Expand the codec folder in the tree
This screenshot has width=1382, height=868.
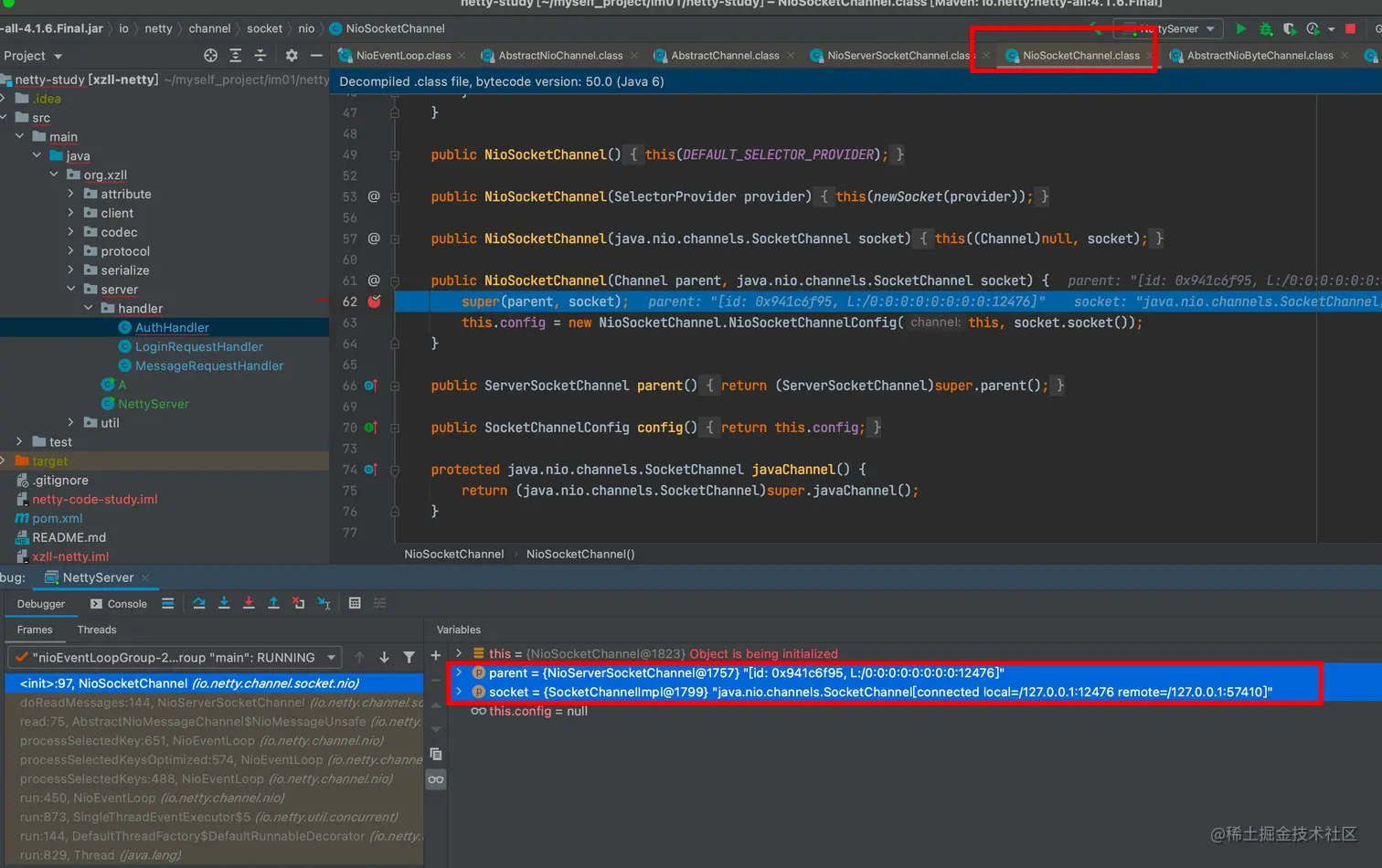[x=71, y=232]
